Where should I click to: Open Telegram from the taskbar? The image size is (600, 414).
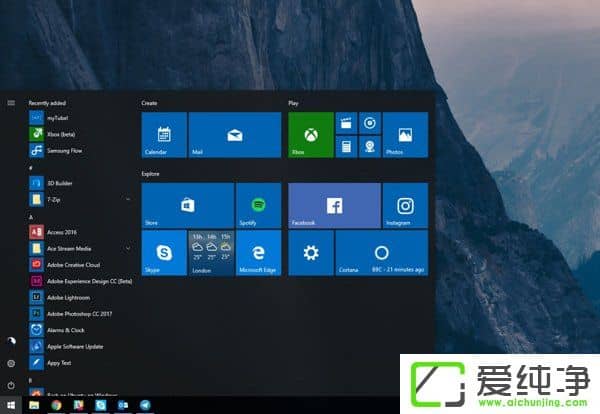coord(145,405)
